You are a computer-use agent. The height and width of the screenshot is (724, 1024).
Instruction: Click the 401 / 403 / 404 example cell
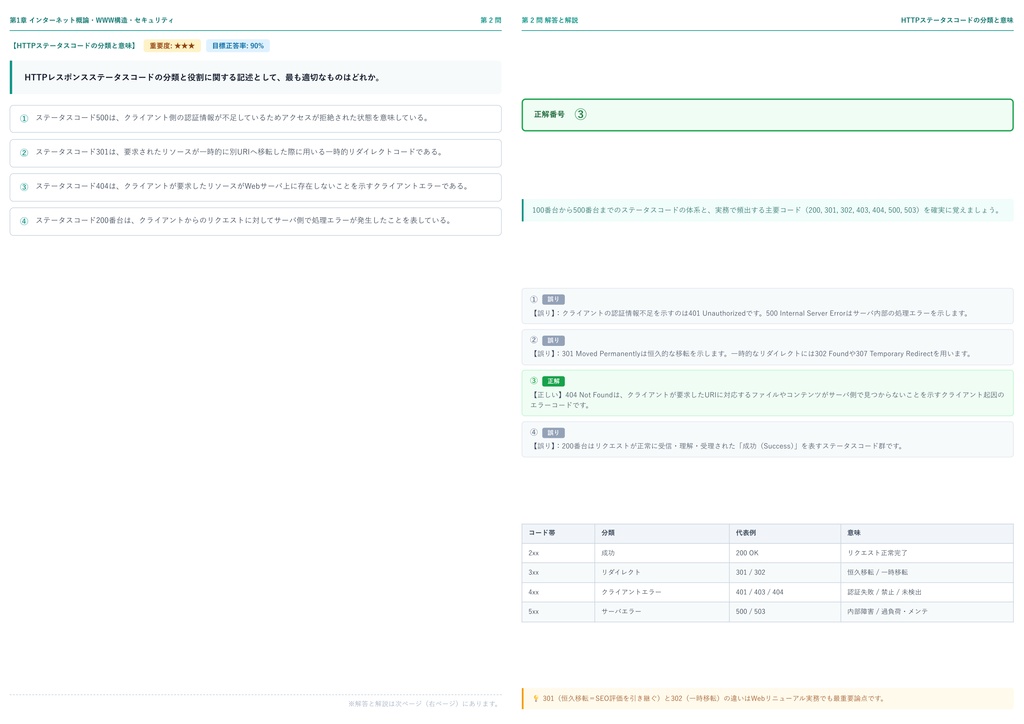[784, 592]
